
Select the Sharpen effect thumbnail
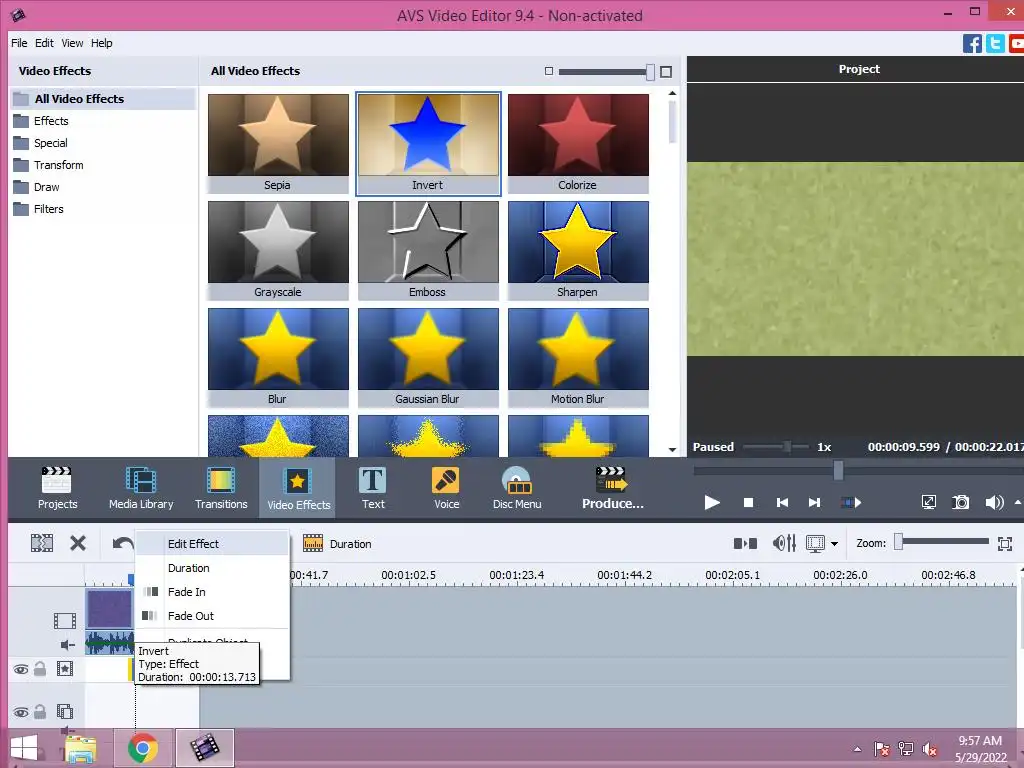578,250
